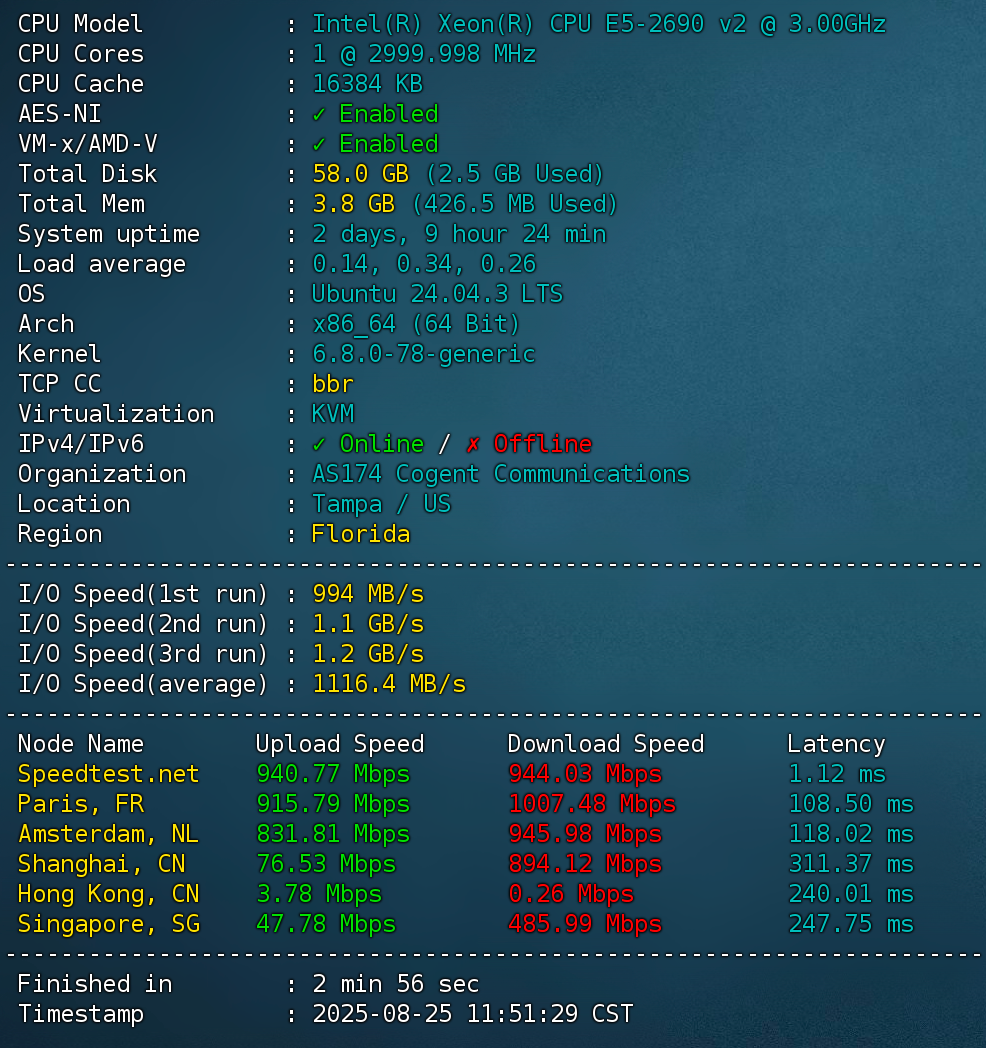Viewport: 986px width, 1048px height.
Task: Click the disk usage text '(2.5 GB Used)'
Action: [515, 174]
